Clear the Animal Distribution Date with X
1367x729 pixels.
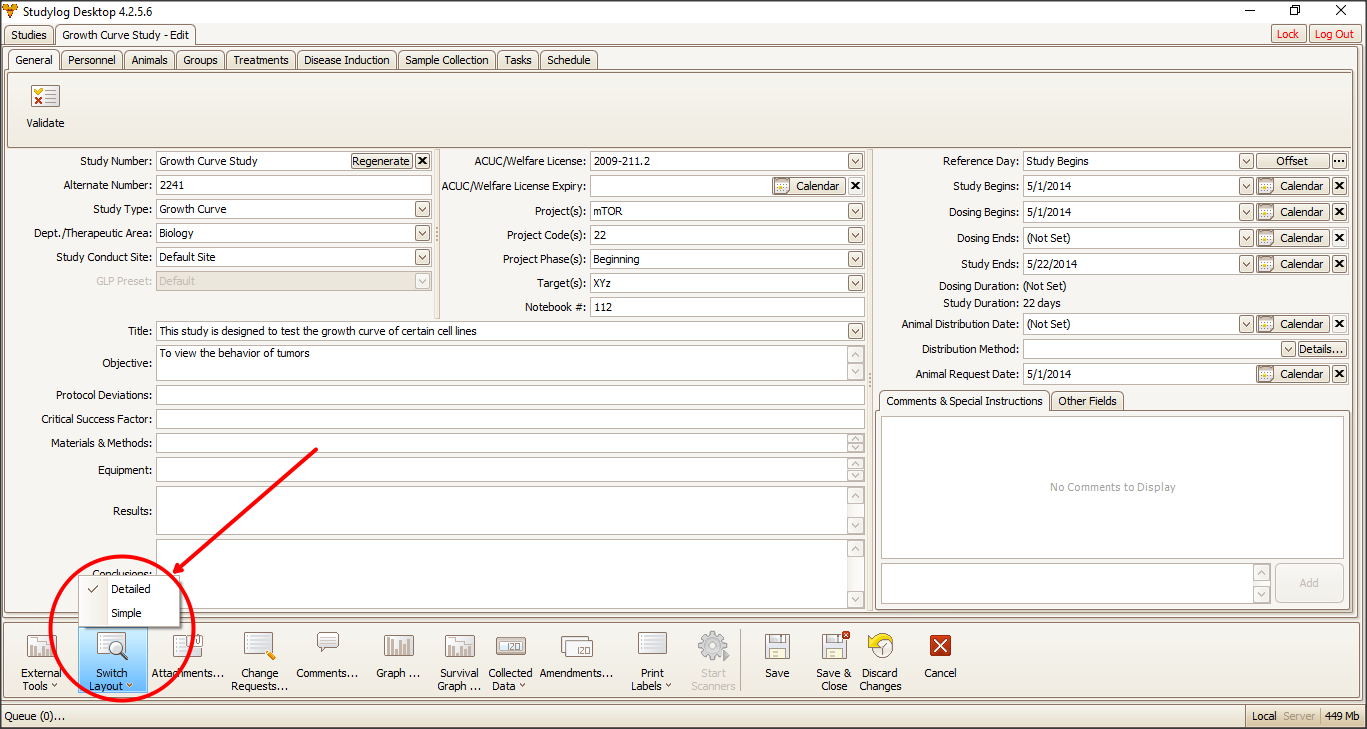(x=1340, y=324)
